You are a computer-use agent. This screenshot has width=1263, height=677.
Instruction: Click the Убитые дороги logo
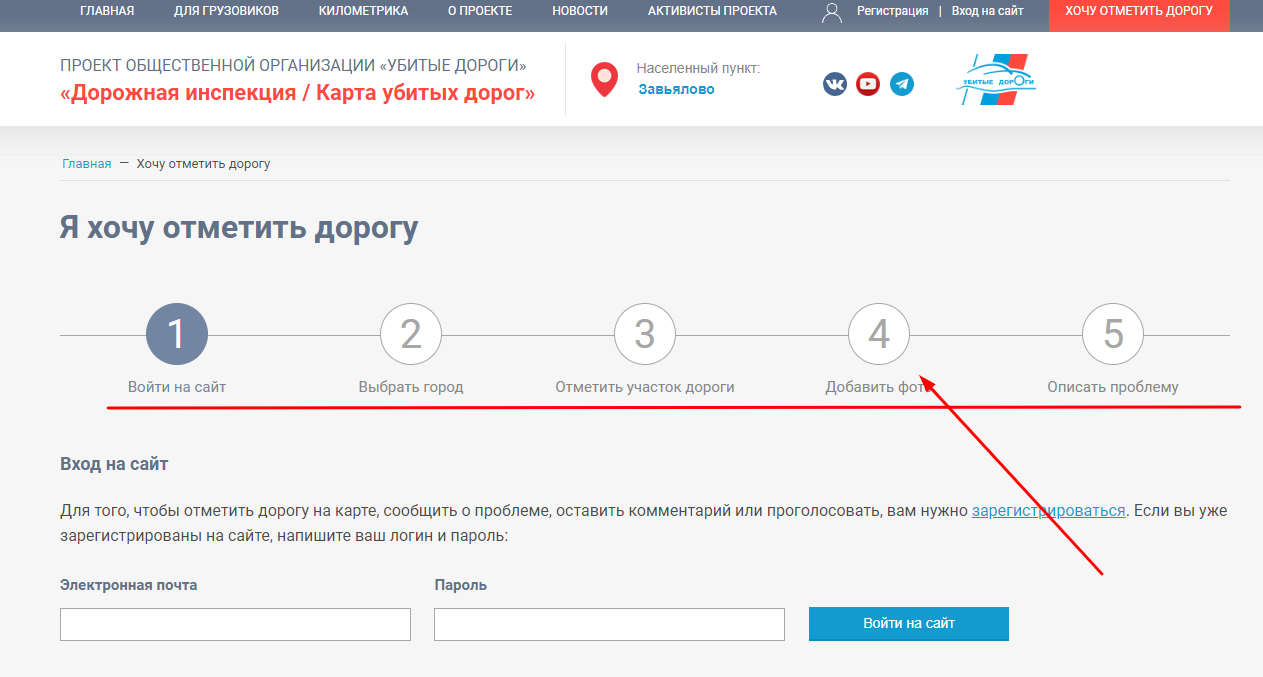(996, 81)
